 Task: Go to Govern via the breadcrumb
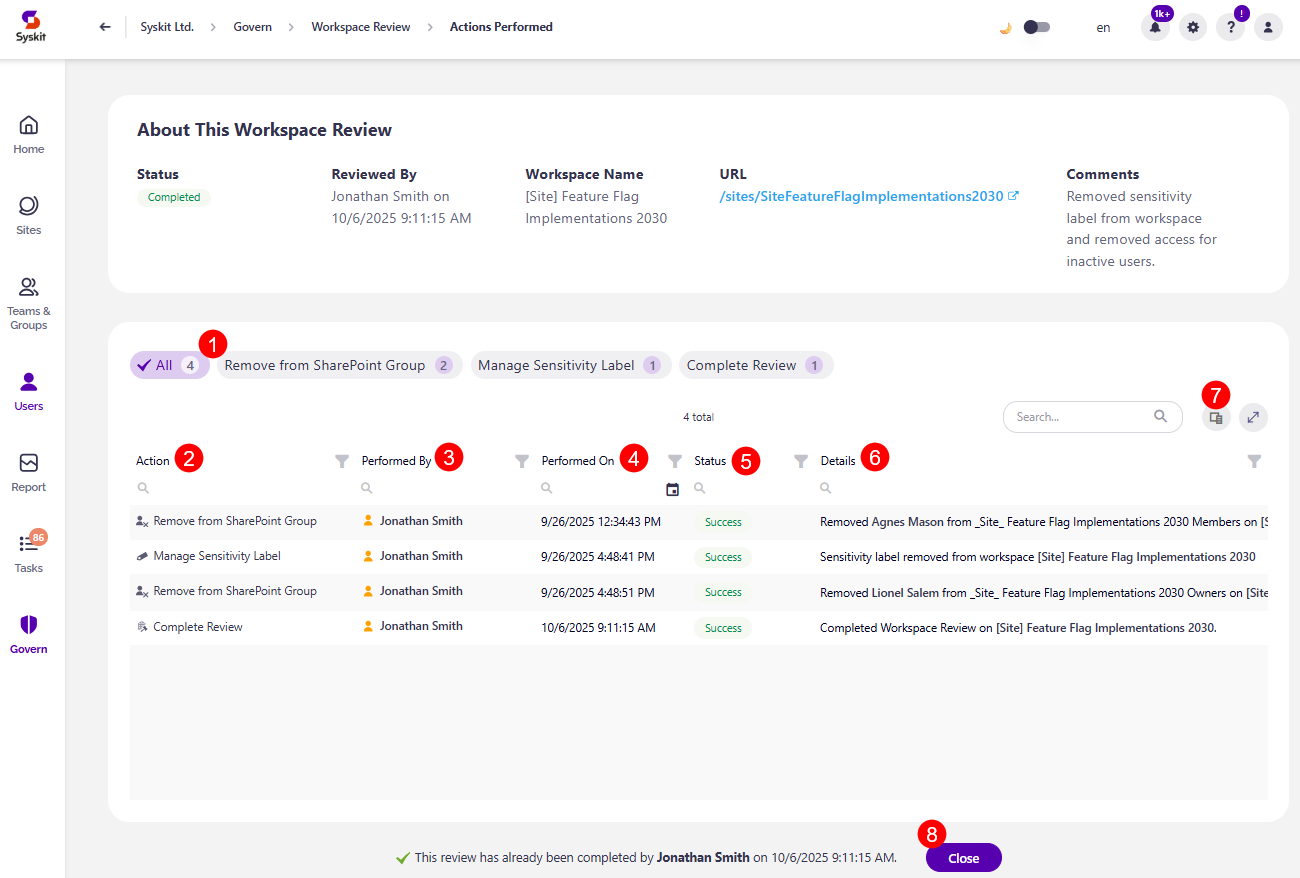(253, 27)
